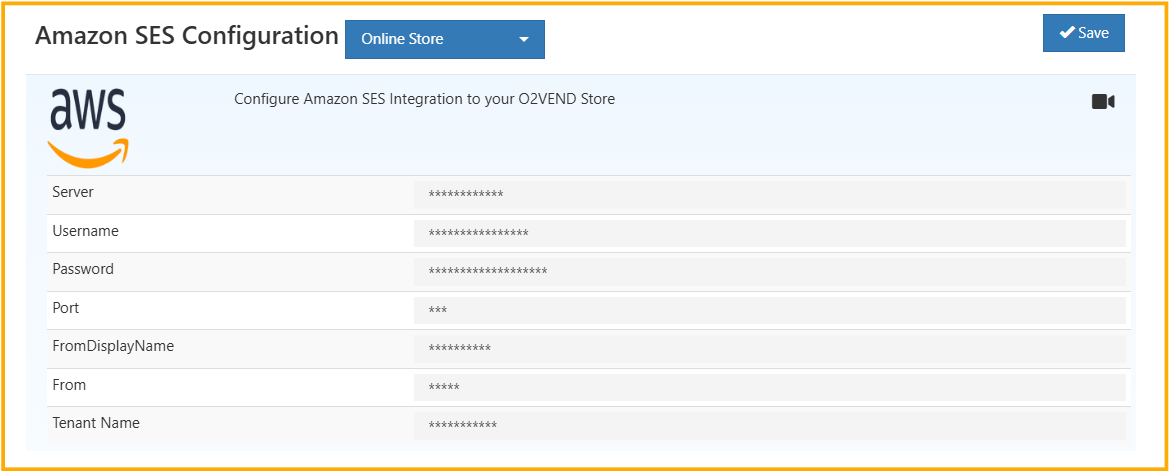Focus the Username input field
The height and width of the screenshot is (471, 1169).
769,234
